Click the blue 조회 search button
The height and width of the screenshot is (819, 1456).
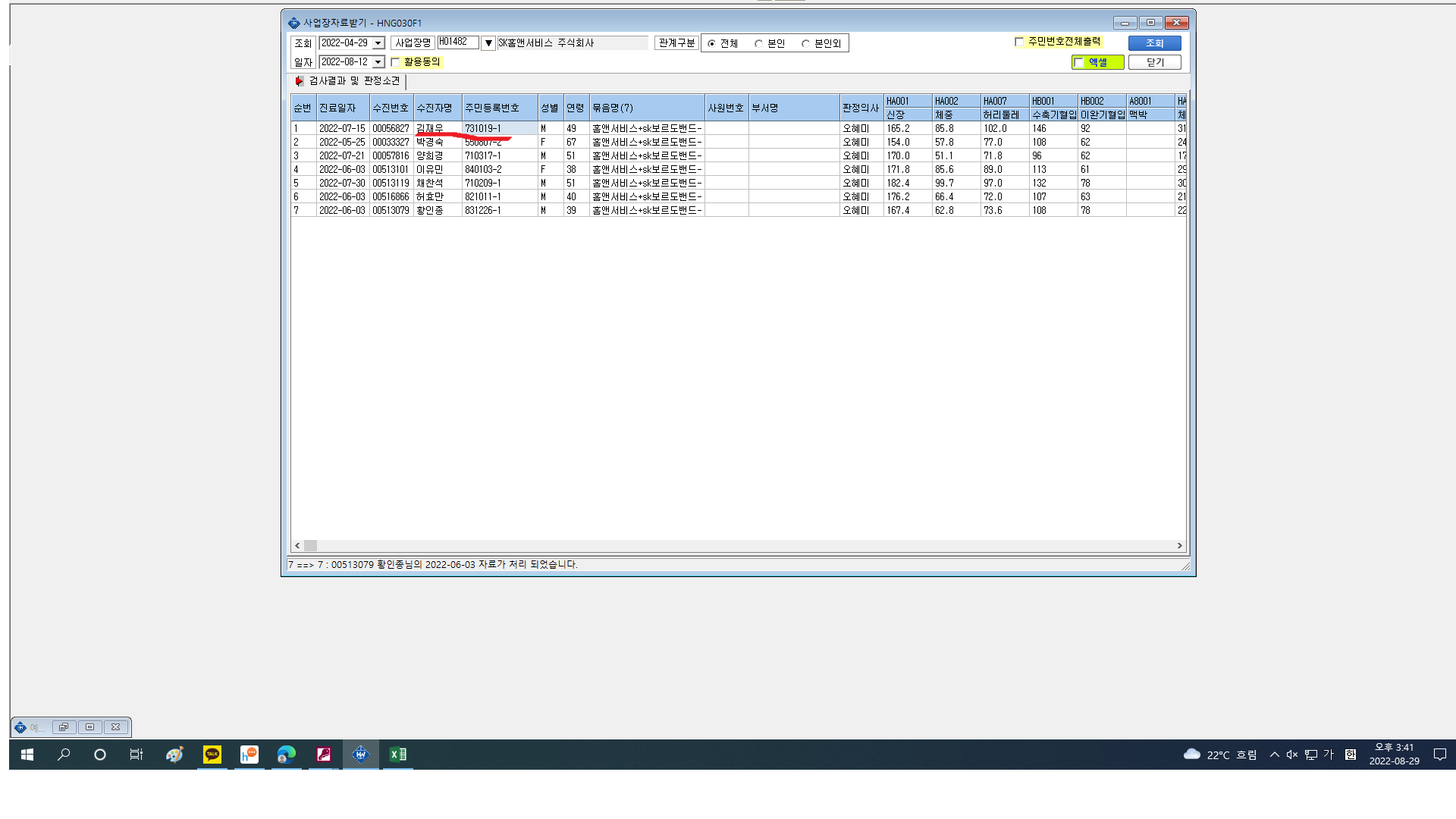tap(1154, 43)
